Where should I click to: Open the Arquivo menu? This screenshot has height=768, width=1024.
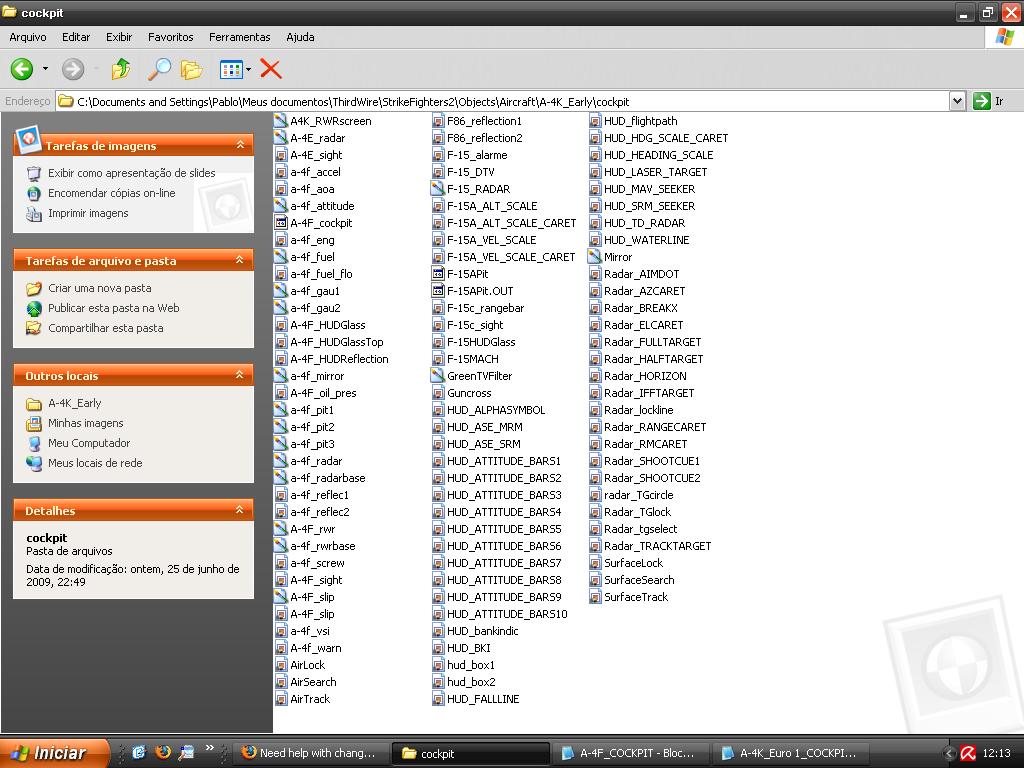(27, 37)
